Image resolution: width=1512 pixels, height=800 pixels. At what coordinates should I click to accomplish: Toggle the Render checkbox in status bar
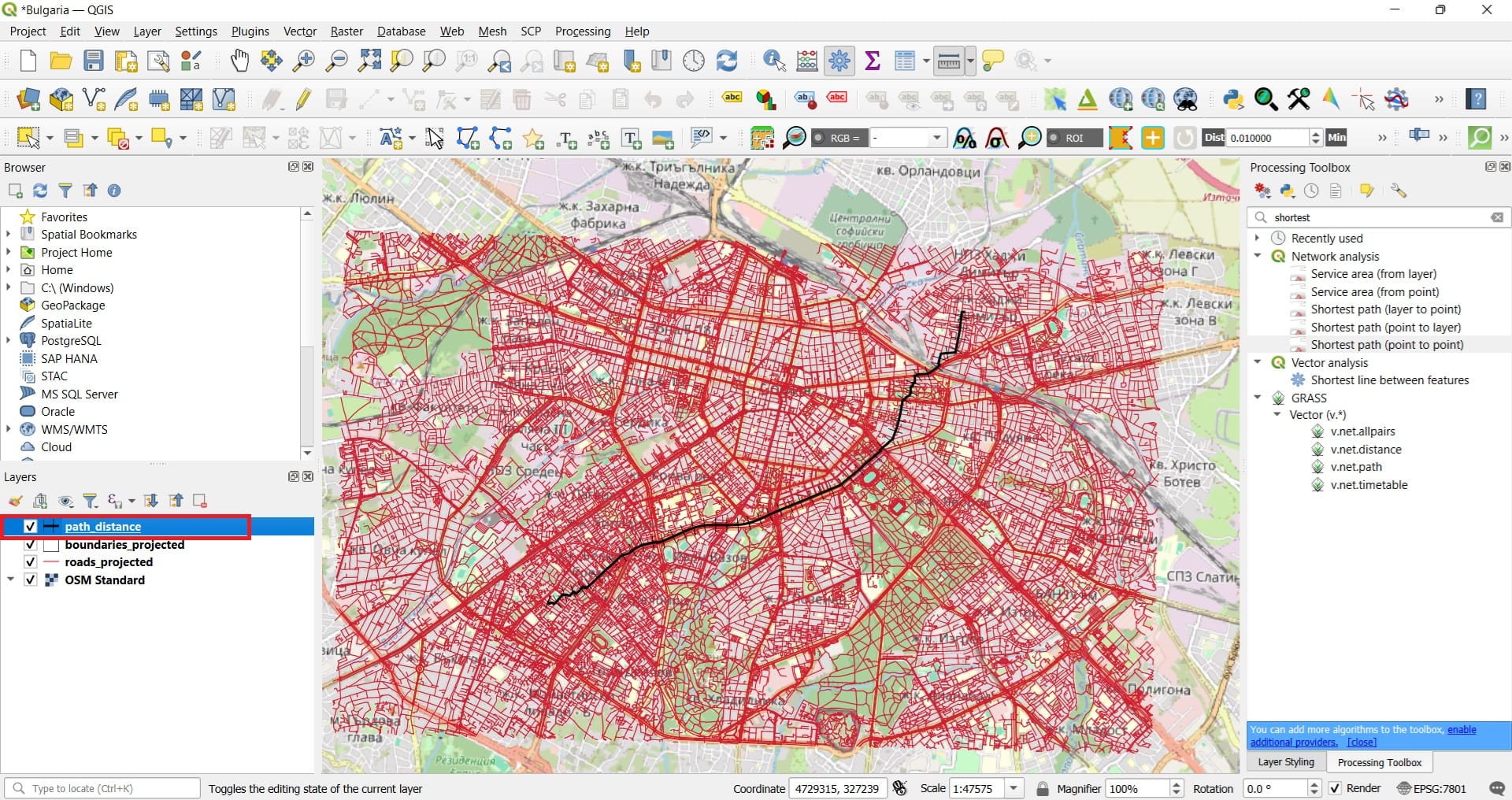(x=1335, y=789)
